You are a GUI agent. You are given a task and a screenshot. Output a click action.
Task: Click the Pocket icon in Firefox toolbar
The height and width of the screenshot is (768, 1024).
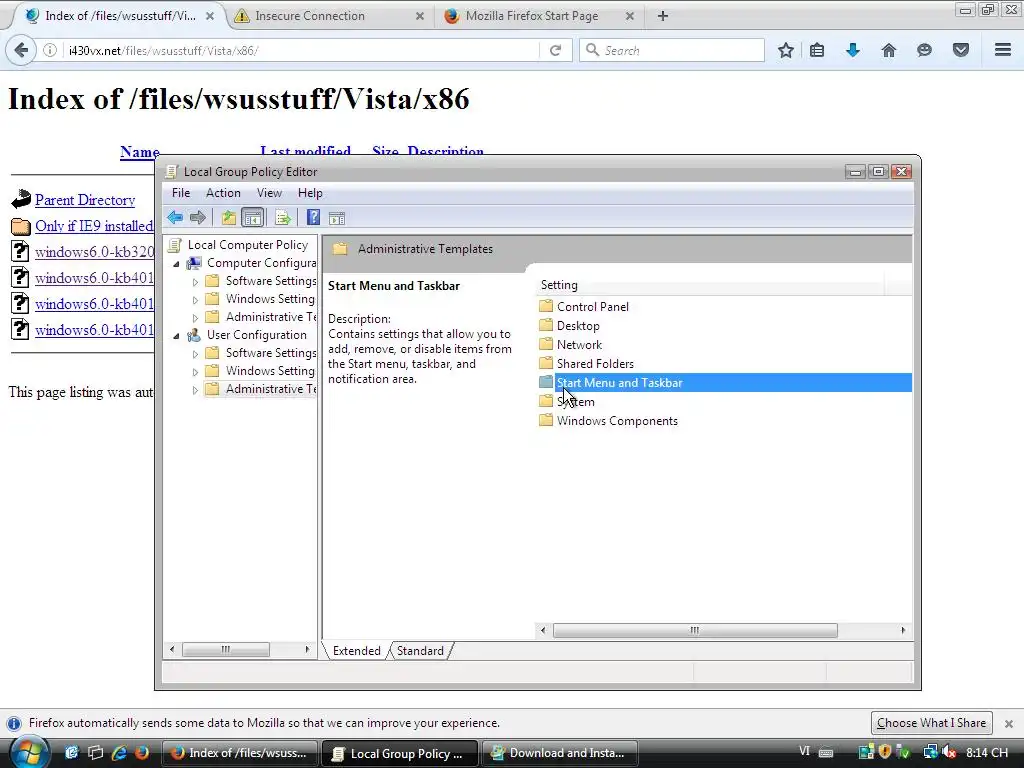960,50
